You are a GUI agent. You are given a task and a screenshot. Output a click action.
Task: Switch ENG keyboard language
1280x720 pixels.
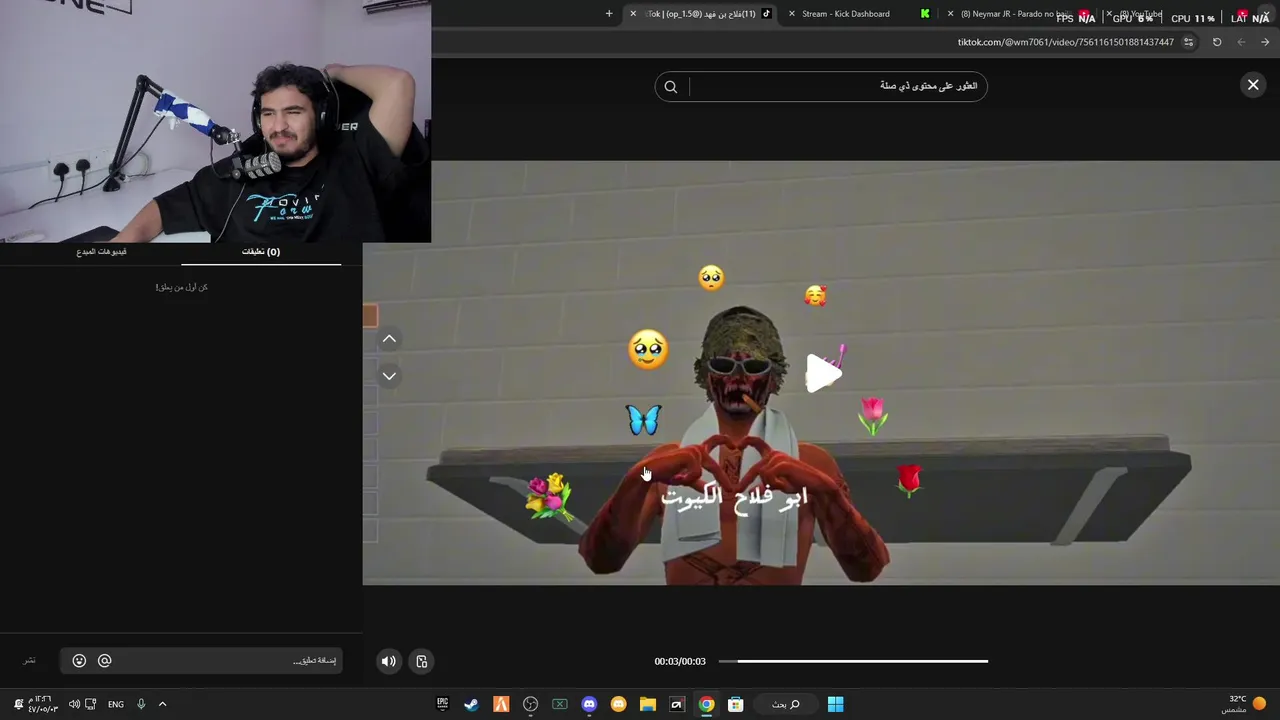coord(116,704)
